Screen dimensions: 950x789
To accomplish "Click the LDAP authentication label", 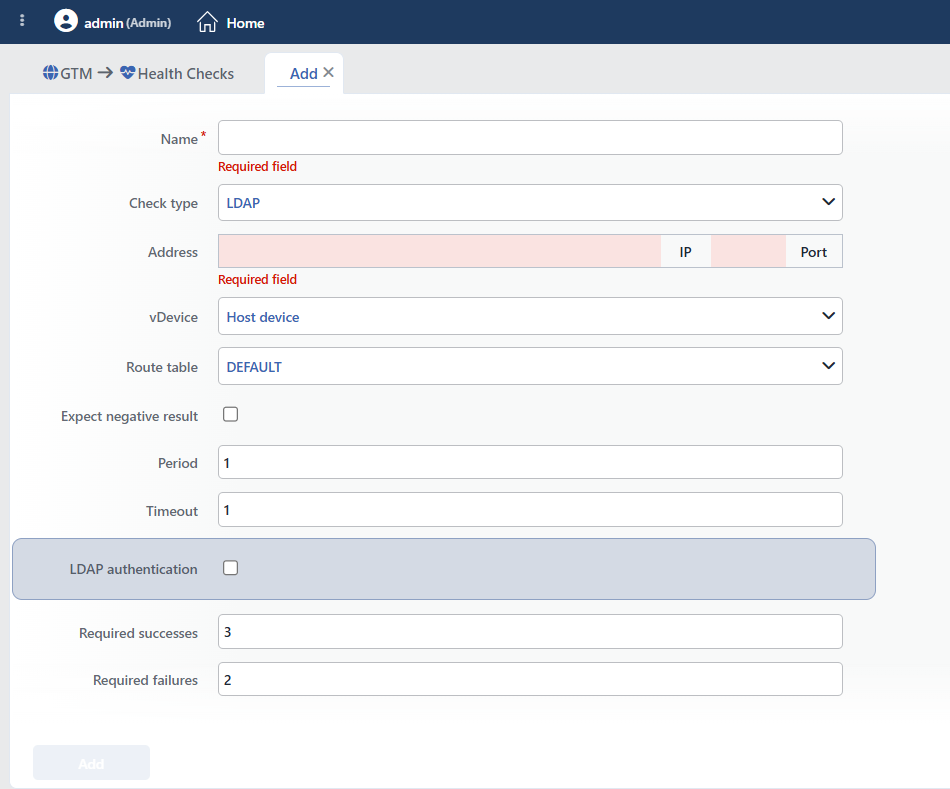I will tap(133, 569).
